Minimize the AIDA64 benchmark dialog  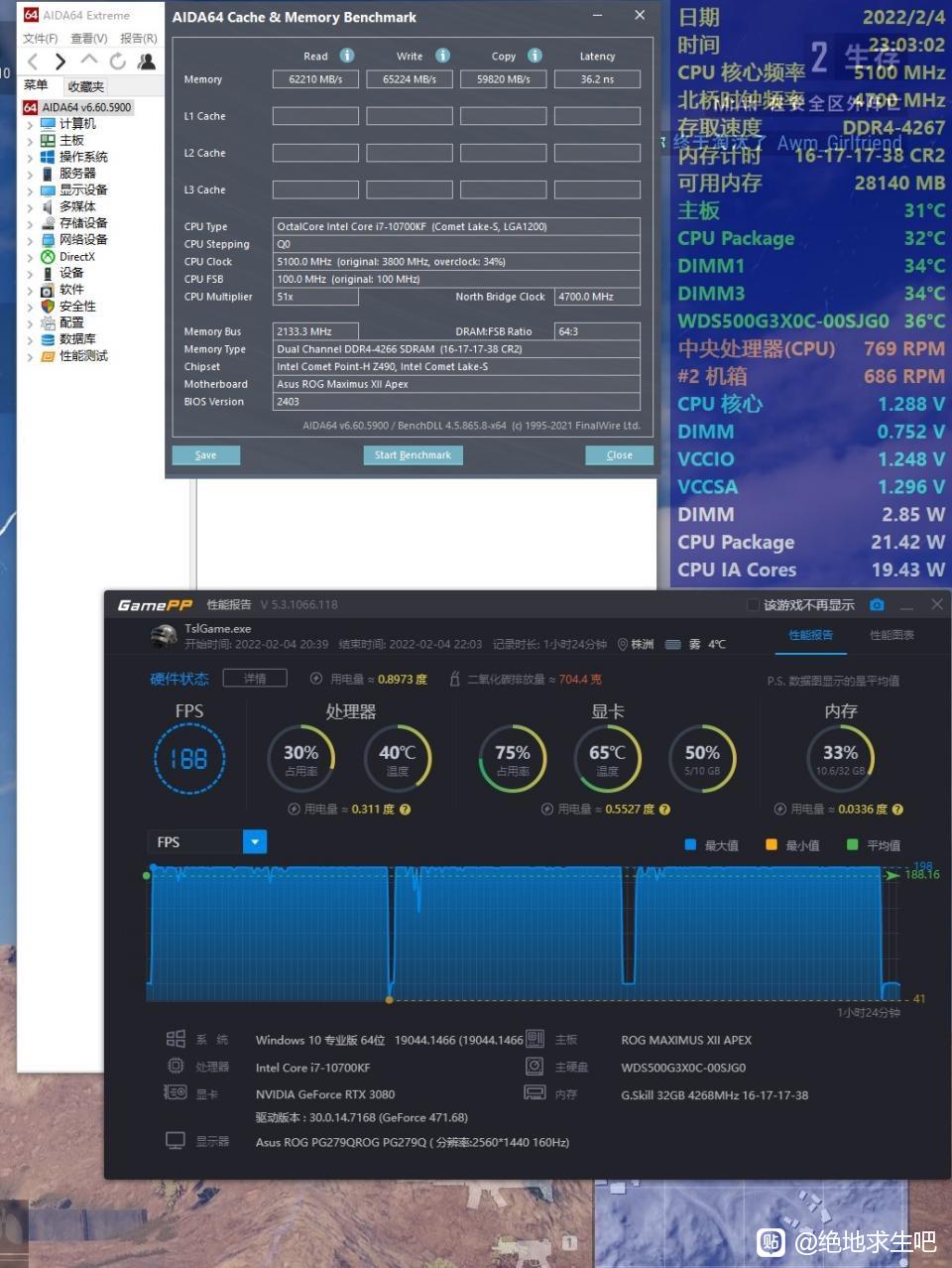(x=598, y=16)
